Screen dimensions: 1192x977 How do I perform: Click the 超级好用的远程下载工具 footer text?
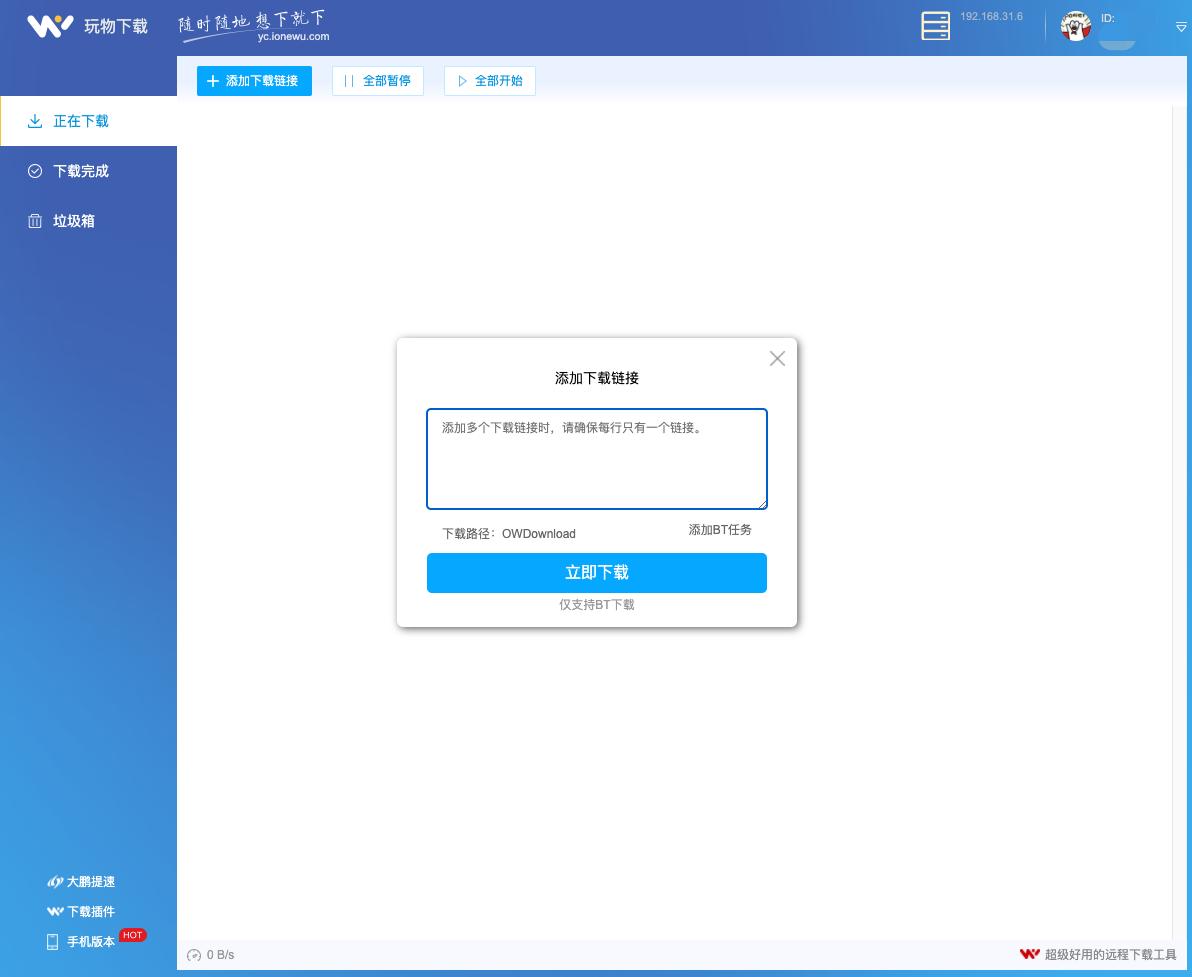(x=1110, y=954)
